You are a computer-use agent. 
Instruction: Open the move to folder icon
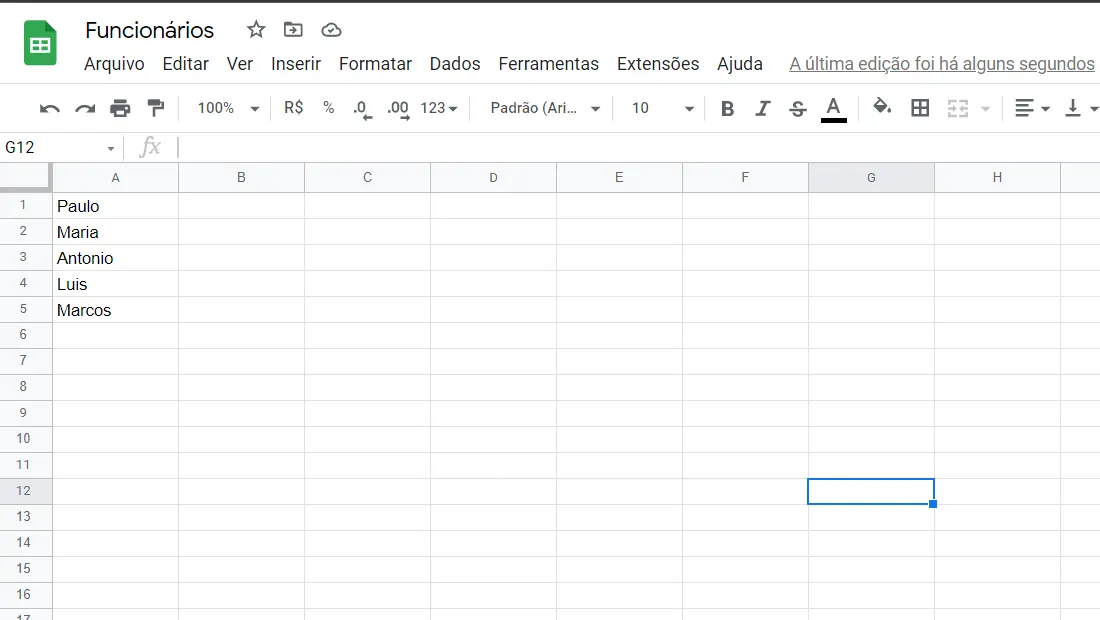click(x=293, y=29)
